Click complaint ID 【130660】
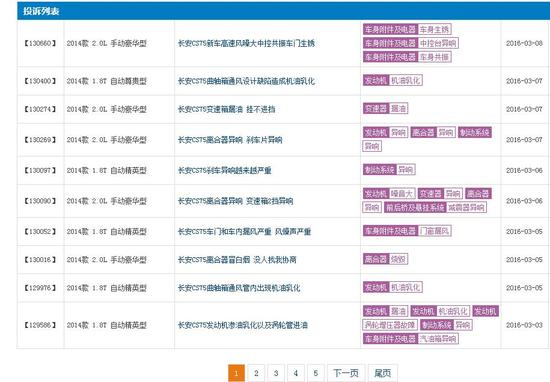The height and width of the screenshot is (382, 550). 40,43
